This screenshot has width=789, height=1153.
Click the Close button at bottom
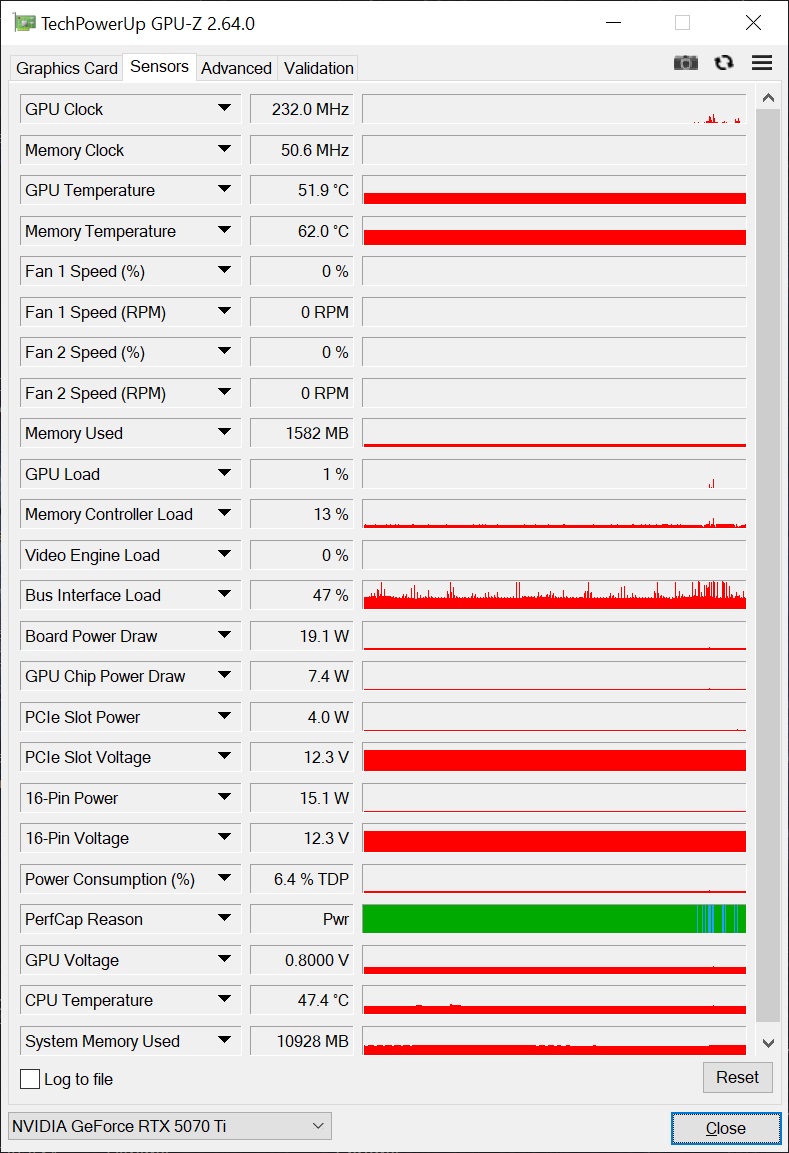coord(726,1128)
